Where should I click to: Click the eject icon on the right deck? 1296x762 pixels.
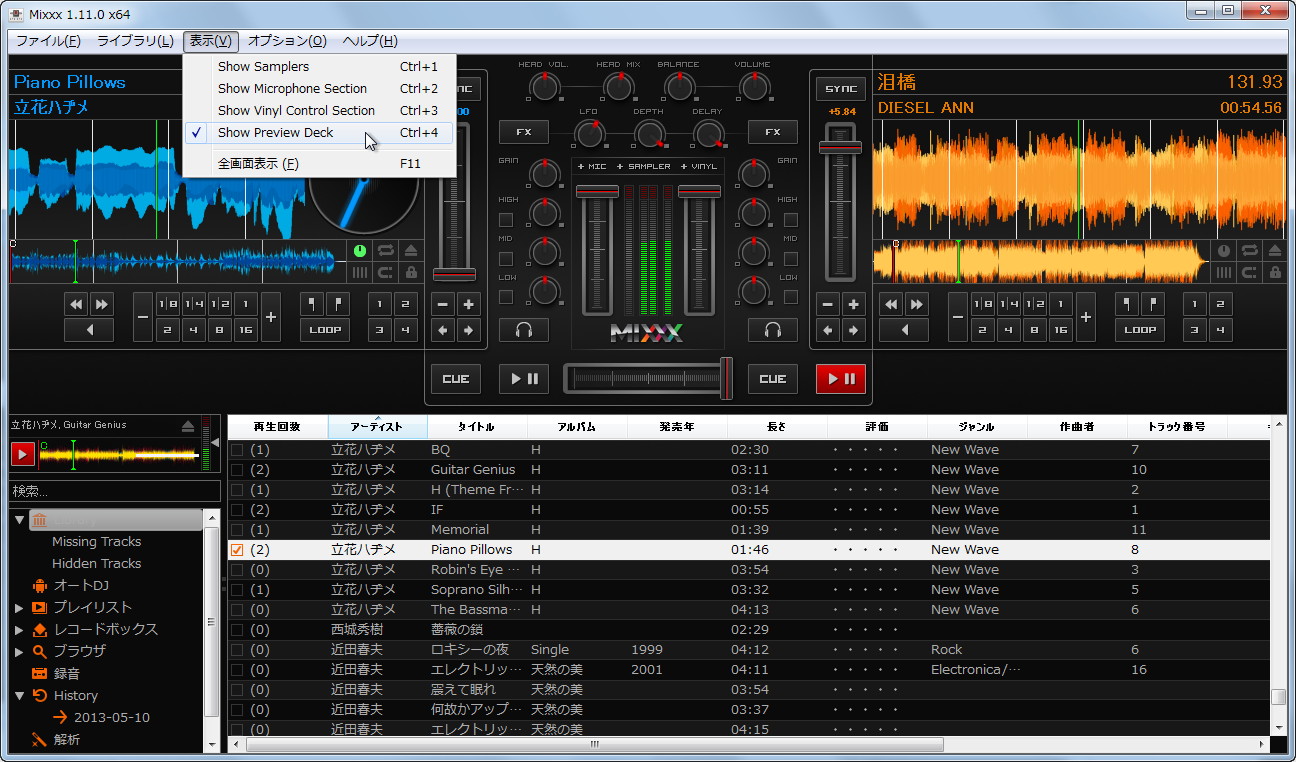pos(1274,249)
